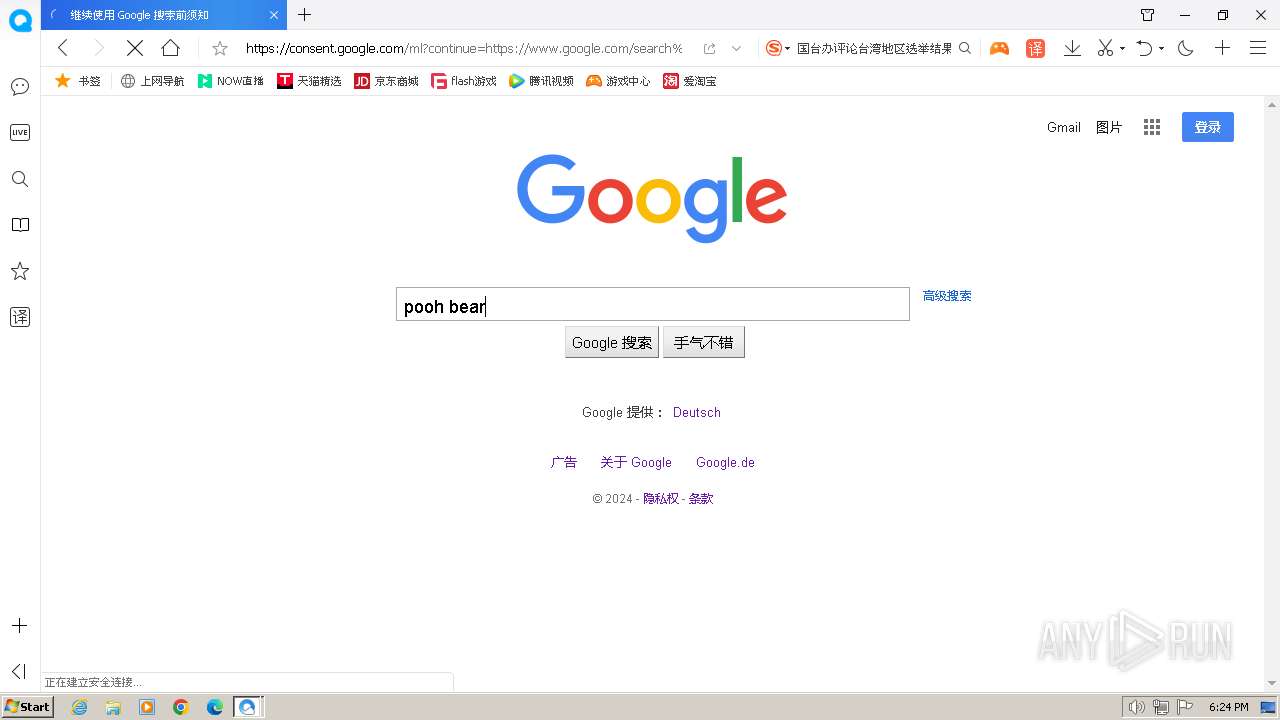Open the skin icon in title bar
This screenshot has height=720, width=1280.
click(1147, 15)
